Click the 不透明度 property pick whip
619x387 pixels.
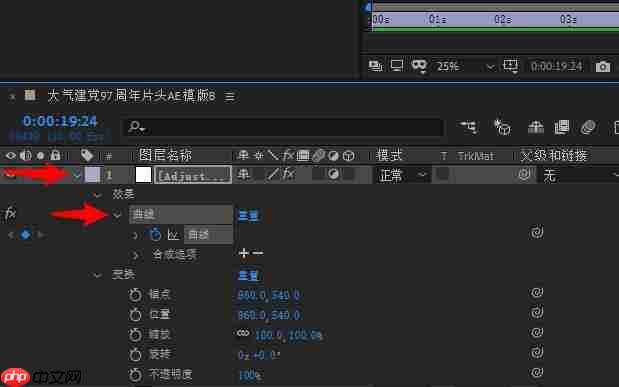pyautogui.click(x=536, y=372)
